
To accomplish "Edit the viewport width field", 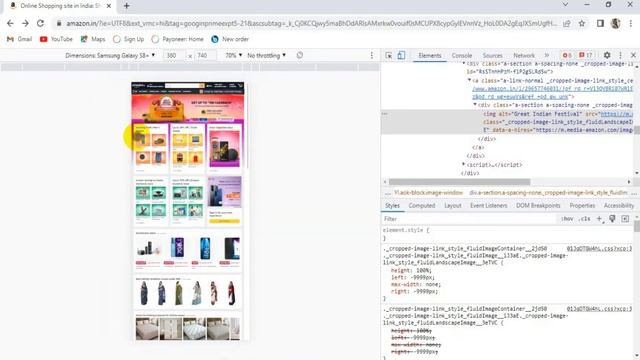I will coord(174,55).
